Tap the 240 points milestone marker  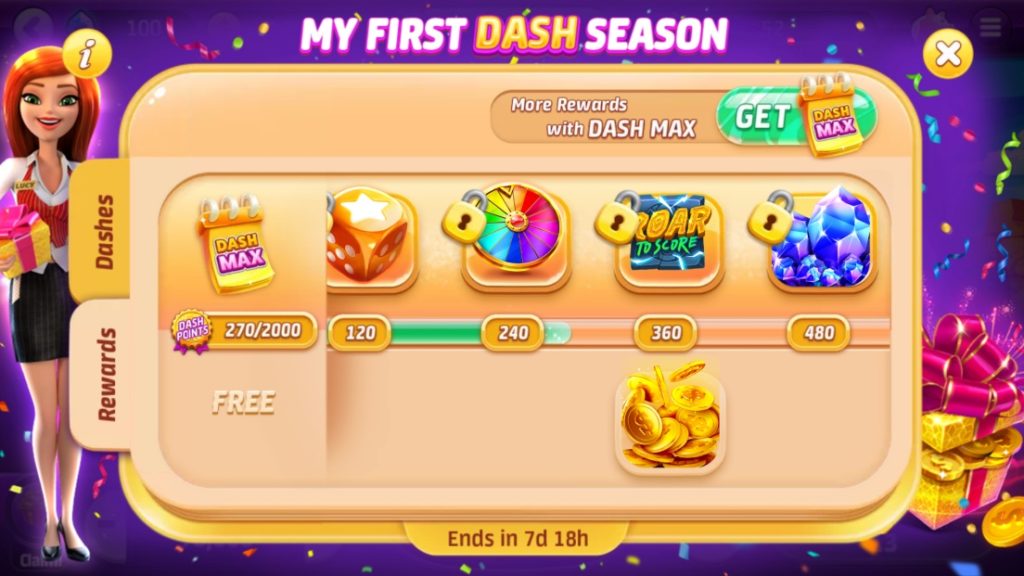click(513, 332)
